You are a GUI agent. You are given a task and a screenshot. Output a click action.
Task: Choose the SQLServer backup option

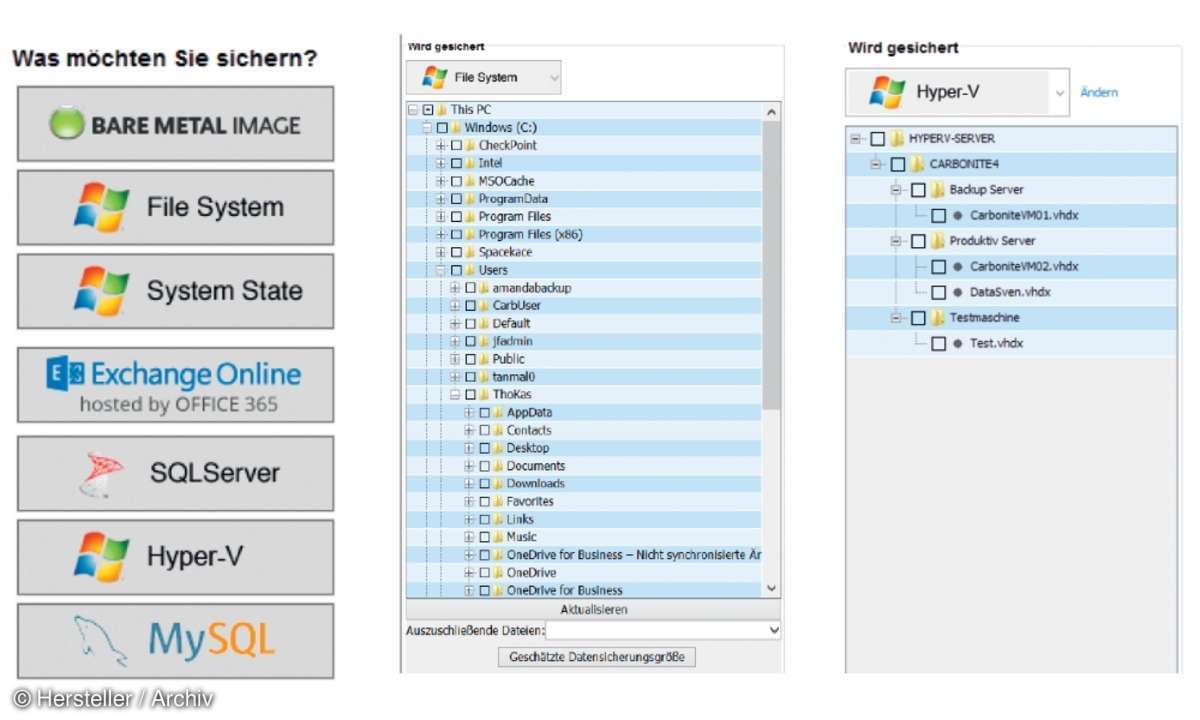tap(176, 473)
